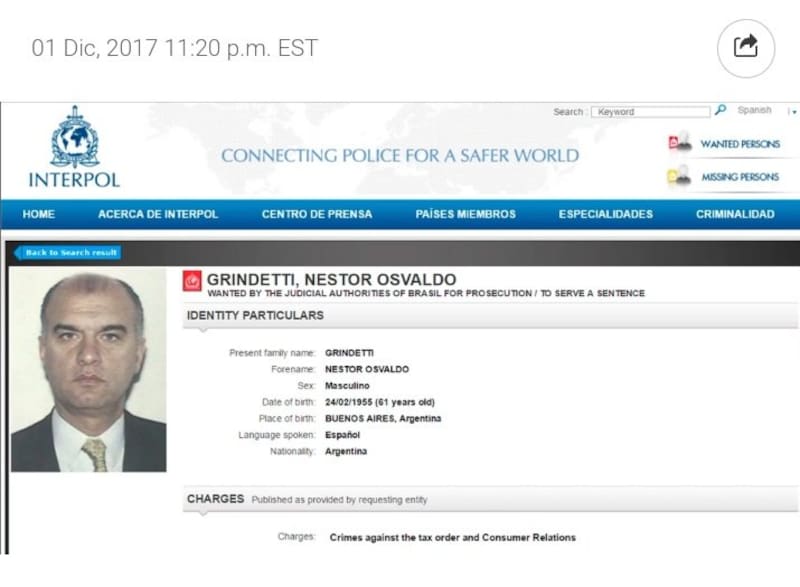The image size is (800, 587).
Task: Select the Especialidades menu
Action: (606, 214)
